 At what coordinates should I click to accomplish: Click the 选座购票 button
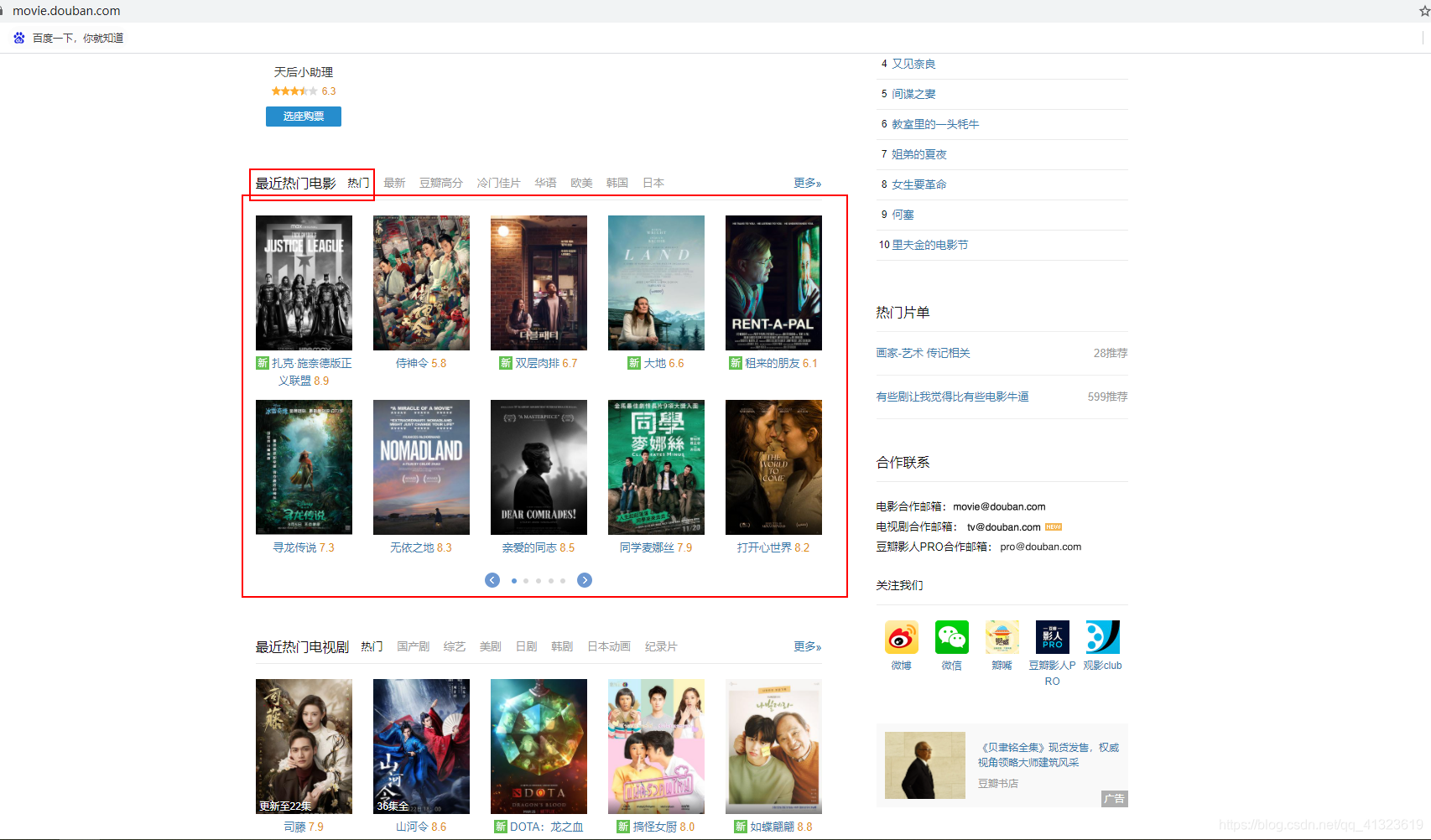click(304, 117)
